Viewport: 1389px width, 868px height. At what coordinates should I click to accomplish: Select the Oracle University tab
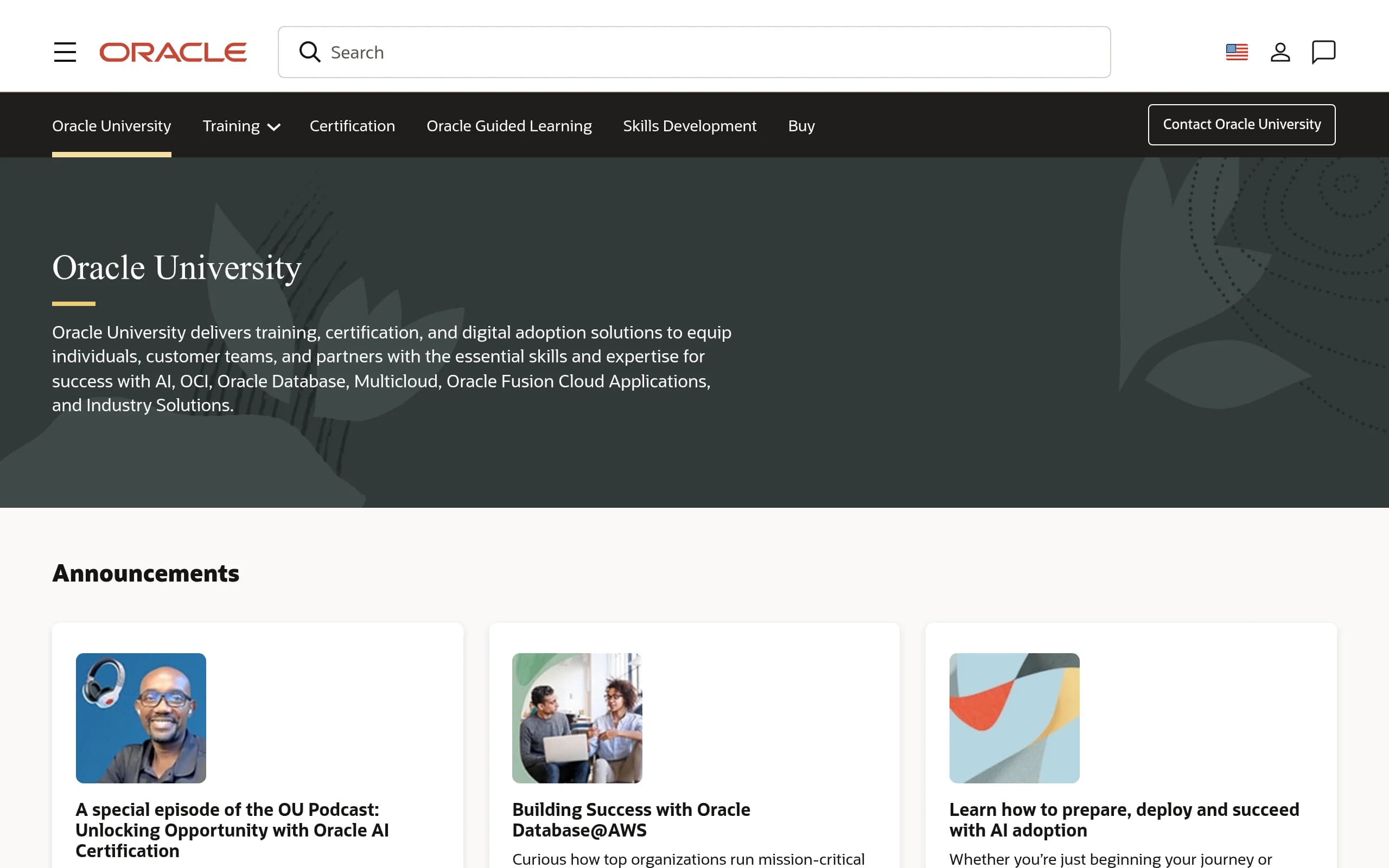(111, 126)
